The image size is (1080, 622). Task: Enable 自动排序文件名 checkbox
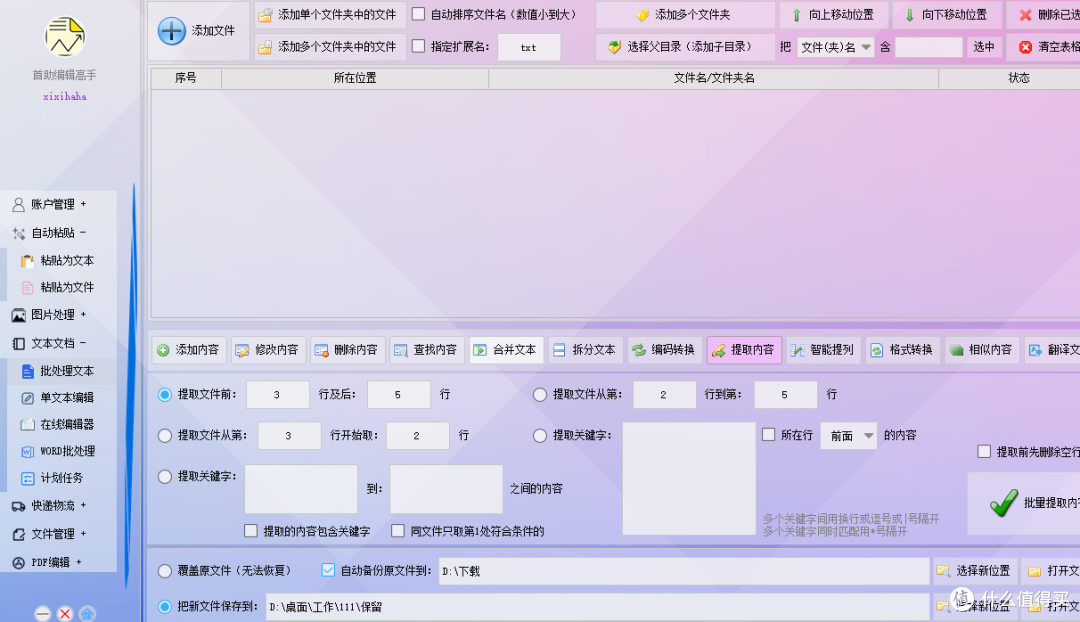click(418, 14)
